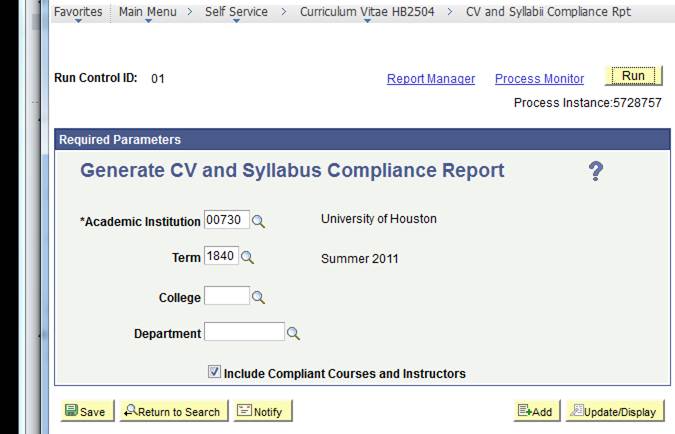
Task: Click the Update/Display button
Action: pyautogui.click(x=614, y=411)
